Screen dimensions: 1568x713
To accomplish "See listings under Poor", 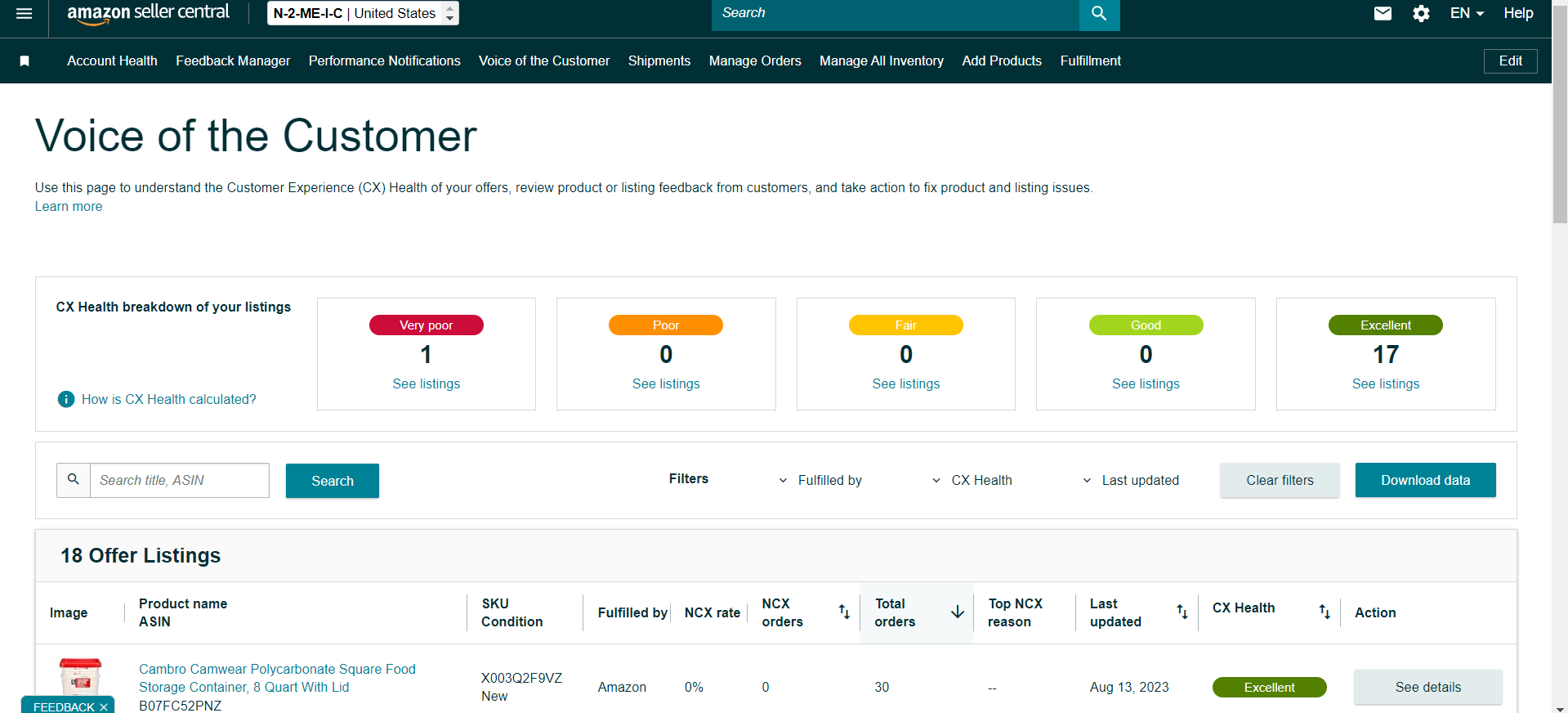I will pos(666,384).
